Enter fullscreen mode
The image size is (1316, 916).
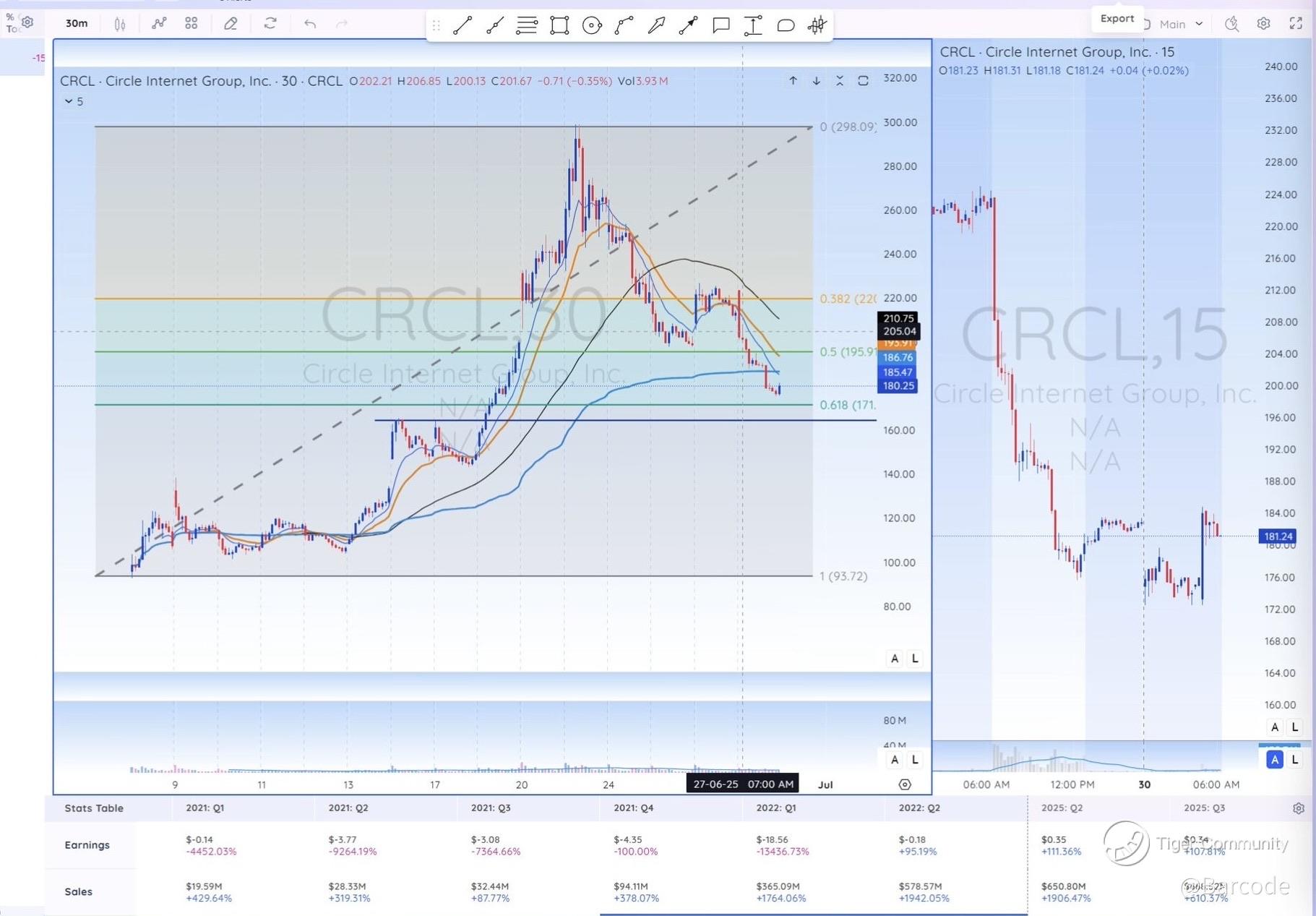(x=1296, y=24)
